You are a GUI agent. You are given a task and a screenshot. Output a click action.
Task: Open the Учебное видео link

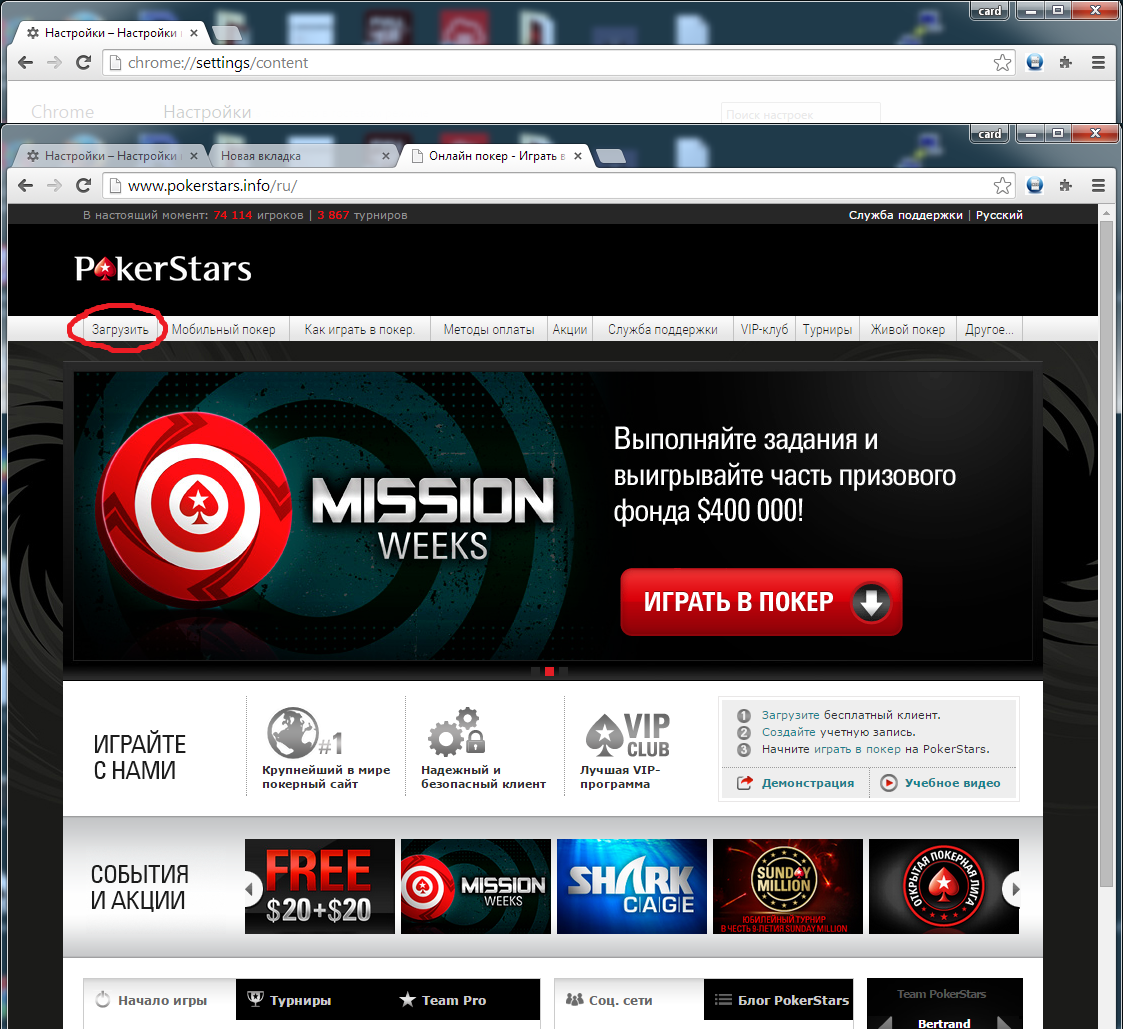[951, 783]
